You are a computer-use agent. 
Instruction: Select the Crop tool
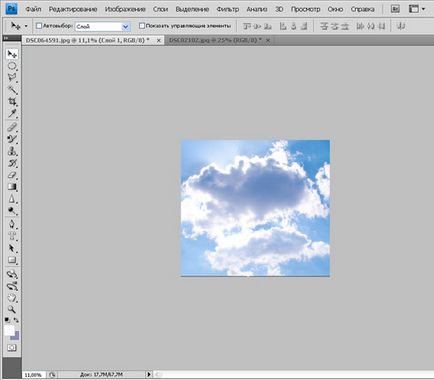[12, 102]
